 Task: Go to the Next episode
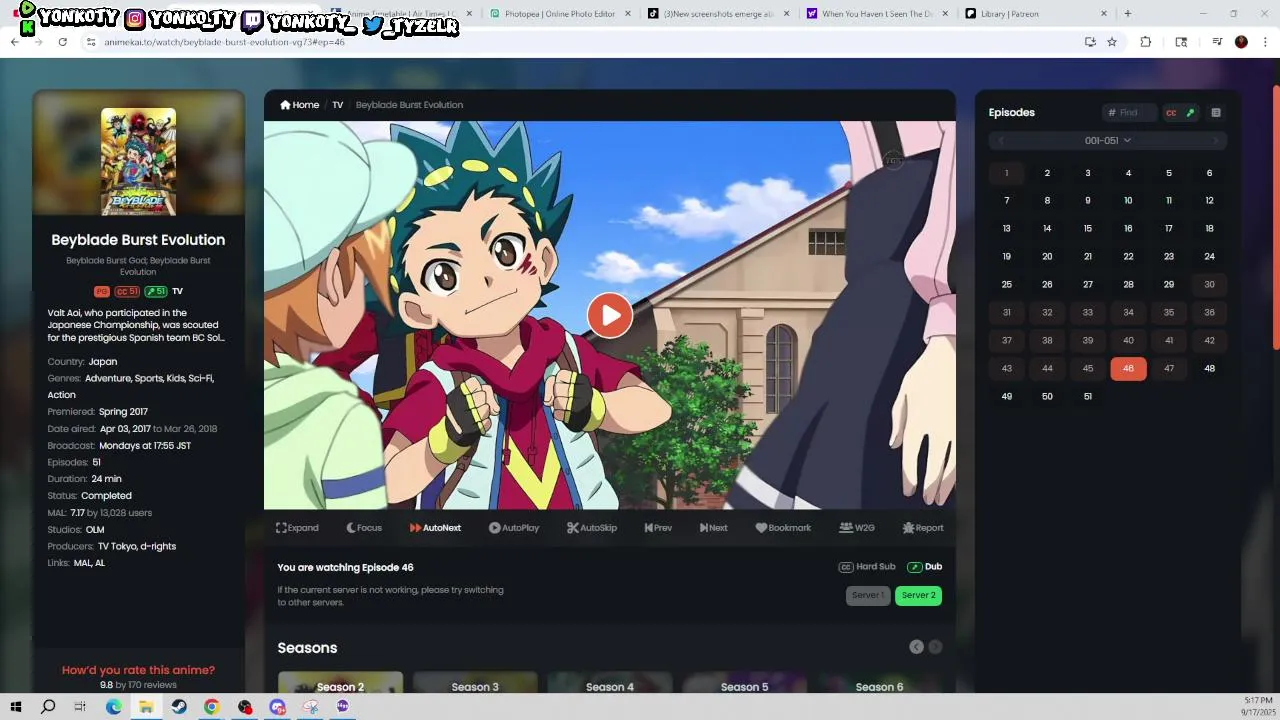click(x=714, y=528)
